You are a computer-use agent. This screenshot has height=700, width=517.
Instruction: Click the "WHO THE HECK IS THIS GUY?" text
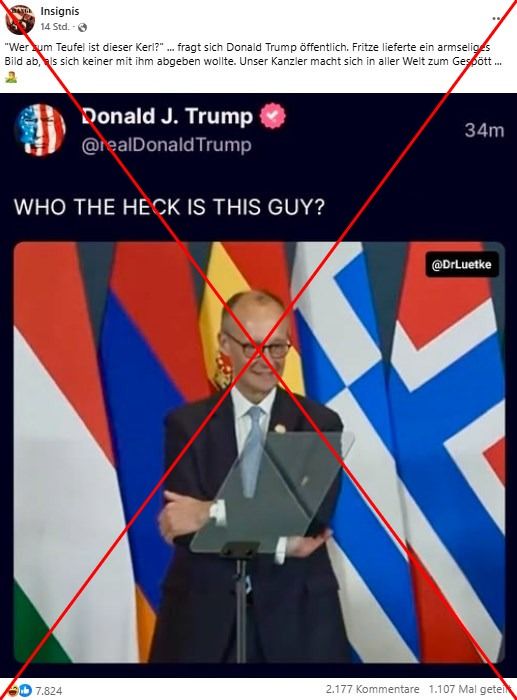click(169, 207)
